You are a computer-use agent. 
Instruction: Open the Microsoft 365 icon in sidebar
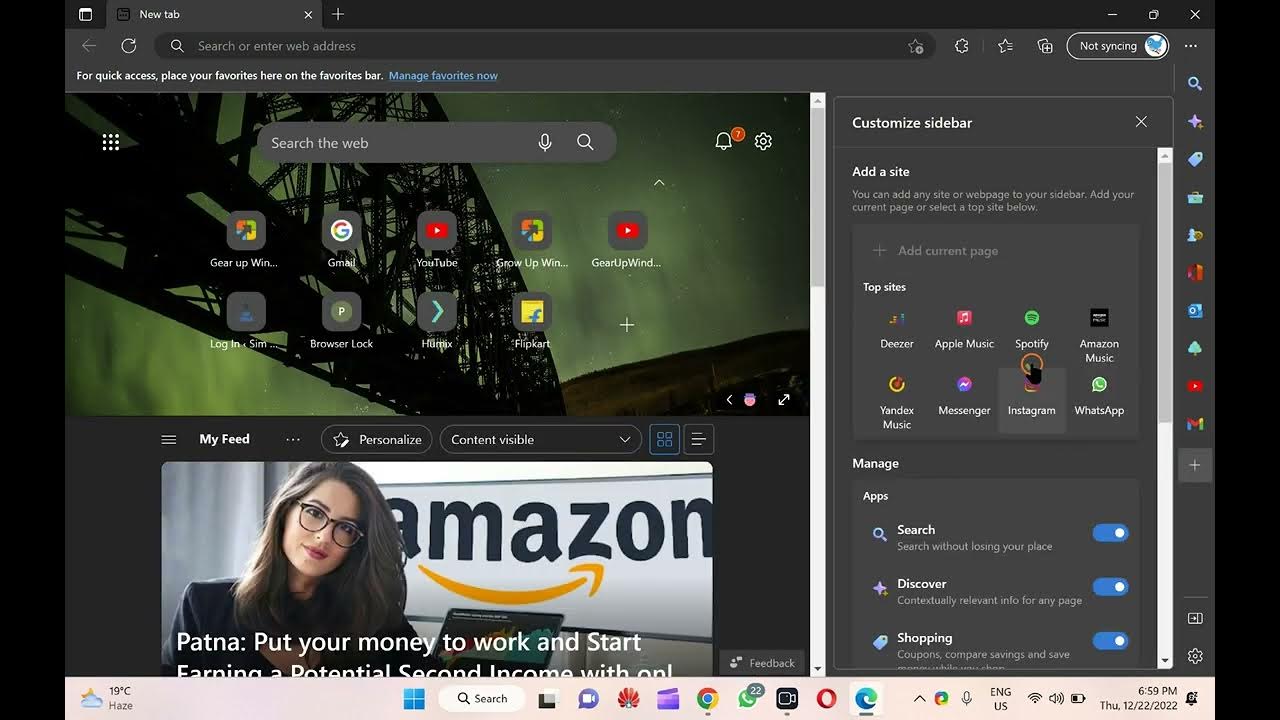(x=1194, y=272)
